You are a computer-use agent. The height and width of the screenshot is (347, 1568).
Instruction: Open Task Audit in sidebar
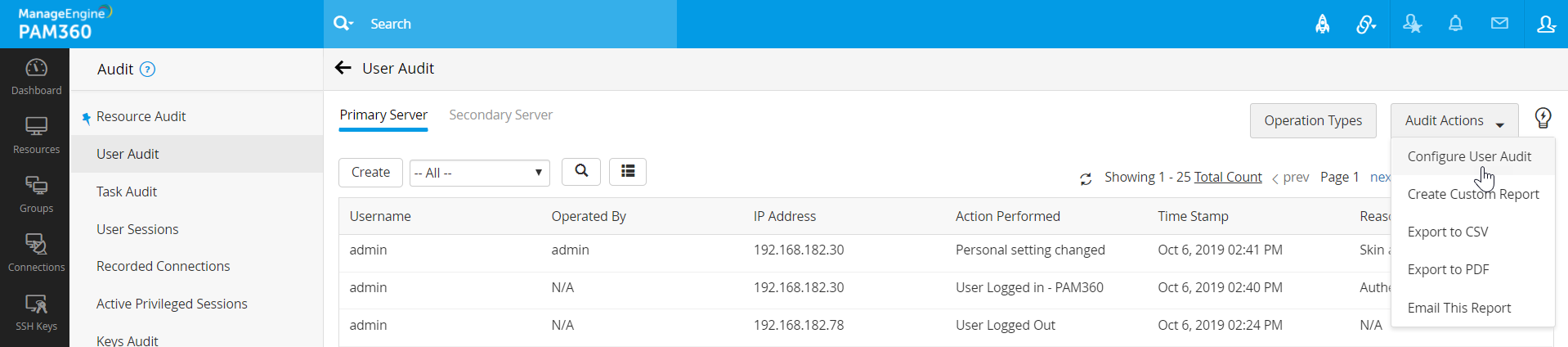[x=127, y=192]
